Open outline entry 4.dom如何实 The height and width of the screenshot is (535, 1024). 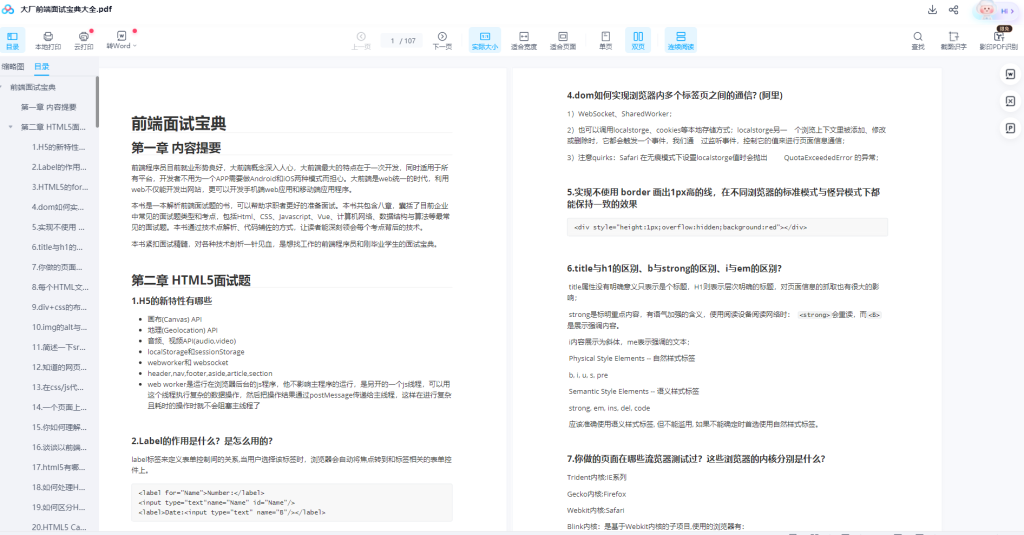pos(57,207)
